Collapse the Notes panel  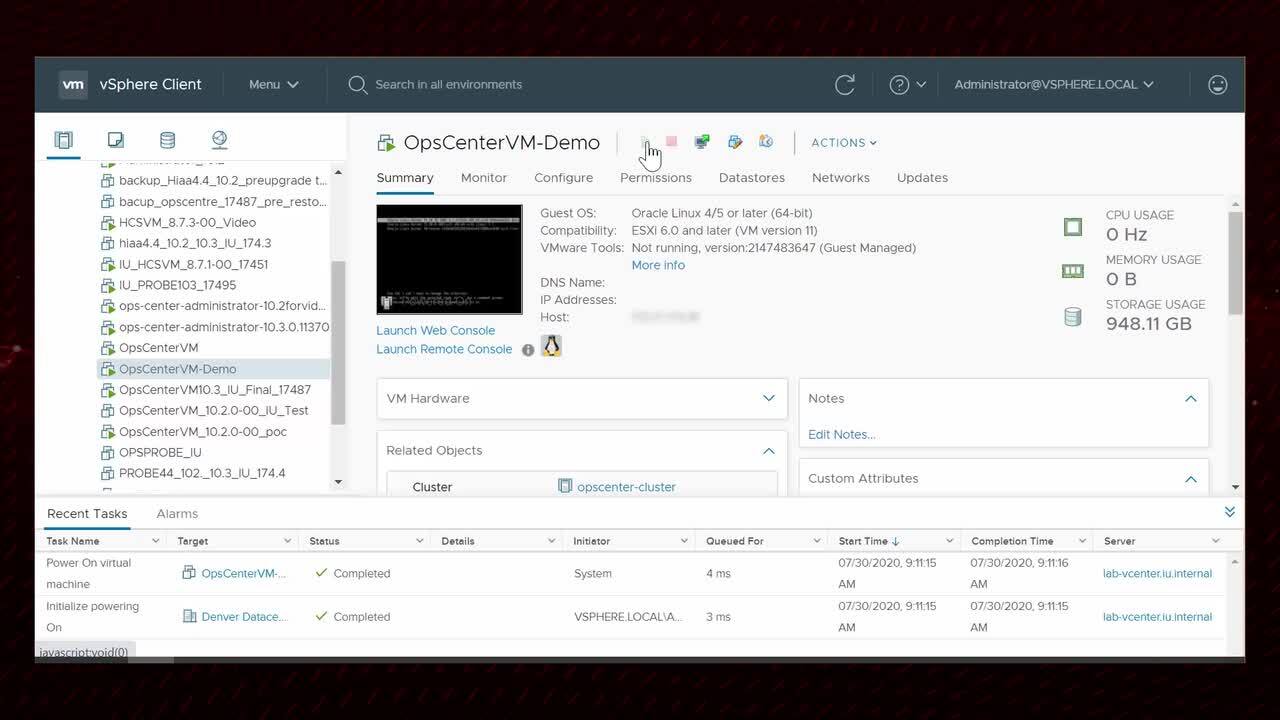pyautogui.click(x=1191, y=398)
